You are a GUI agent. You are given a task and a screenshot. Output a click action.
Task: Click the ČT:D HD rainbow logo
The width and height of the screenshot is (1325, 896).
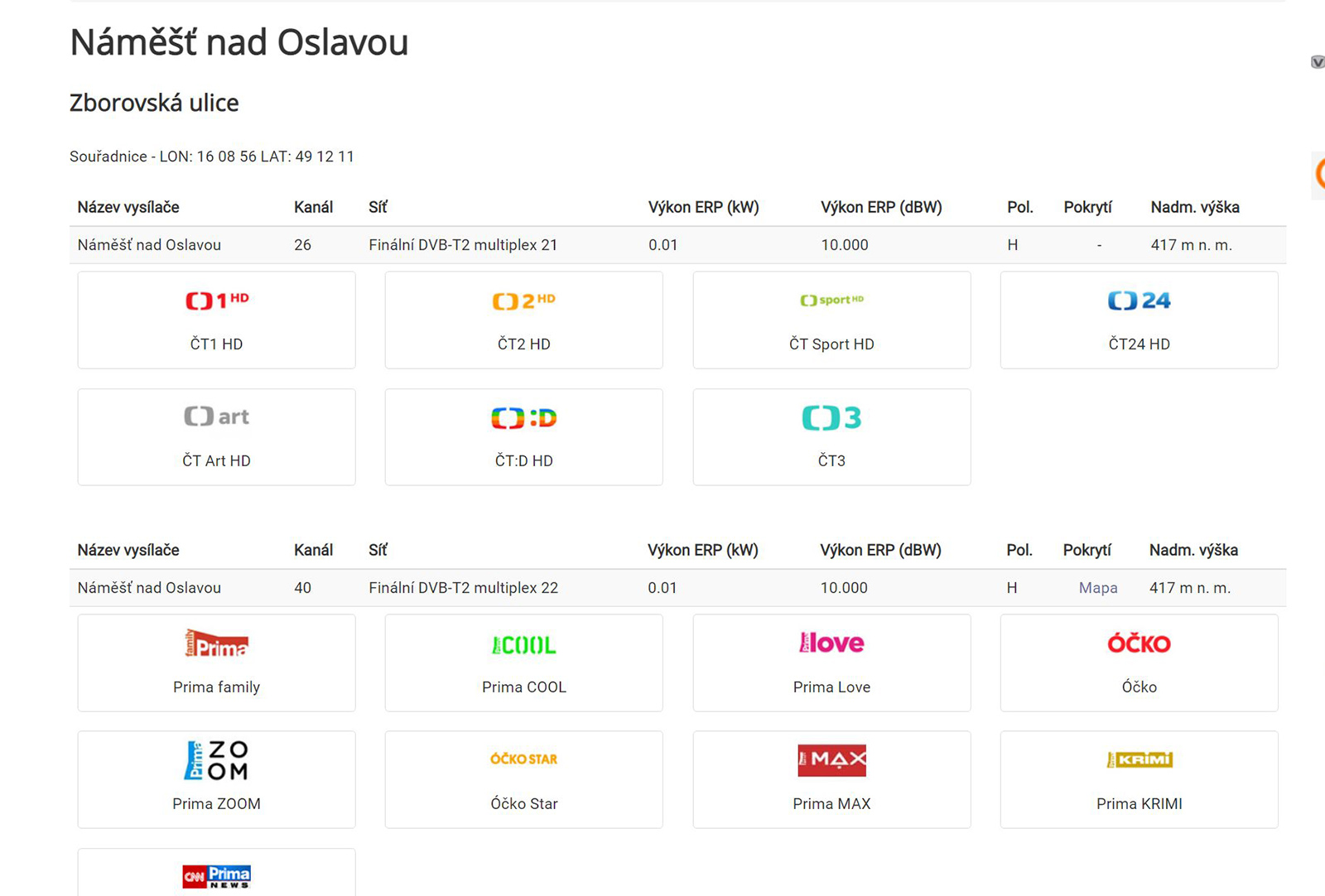[524, 418]
